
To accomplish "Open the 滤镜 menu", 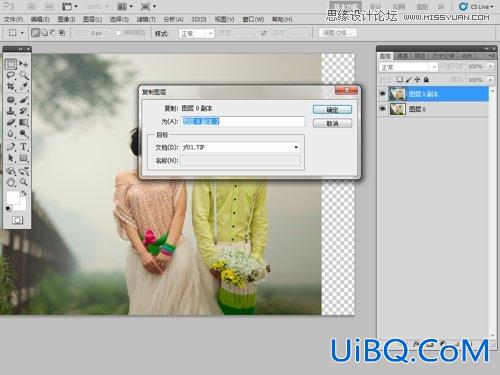I will point(146,20).
